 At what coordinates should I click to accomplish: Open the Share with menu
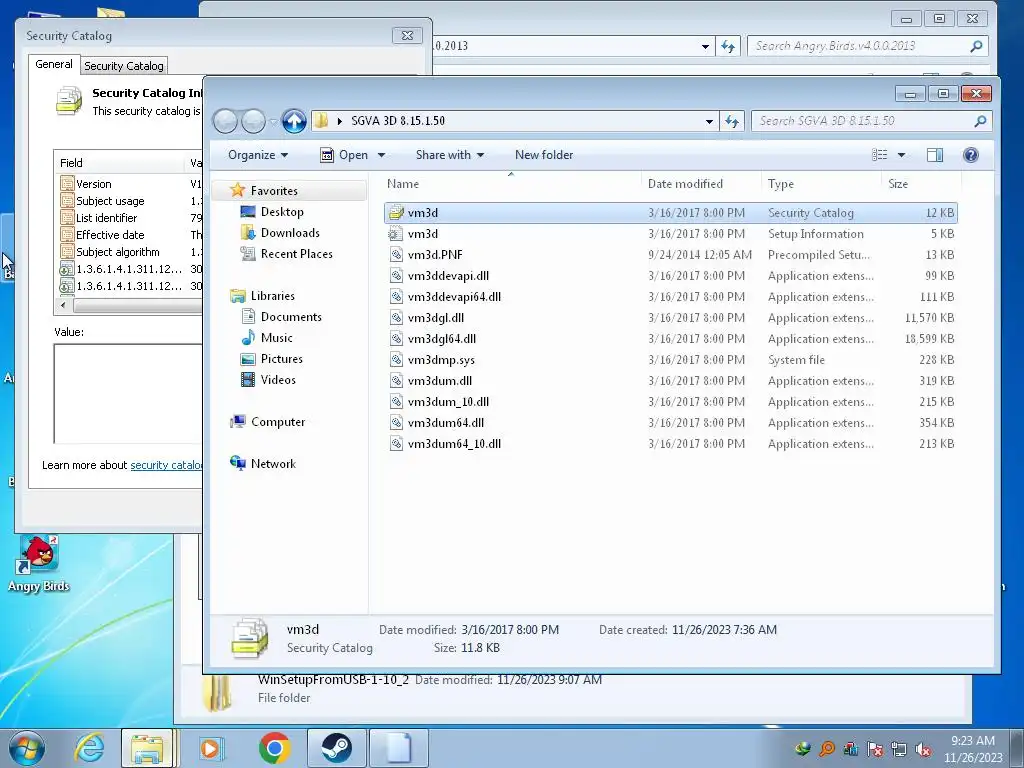point(450,155)
